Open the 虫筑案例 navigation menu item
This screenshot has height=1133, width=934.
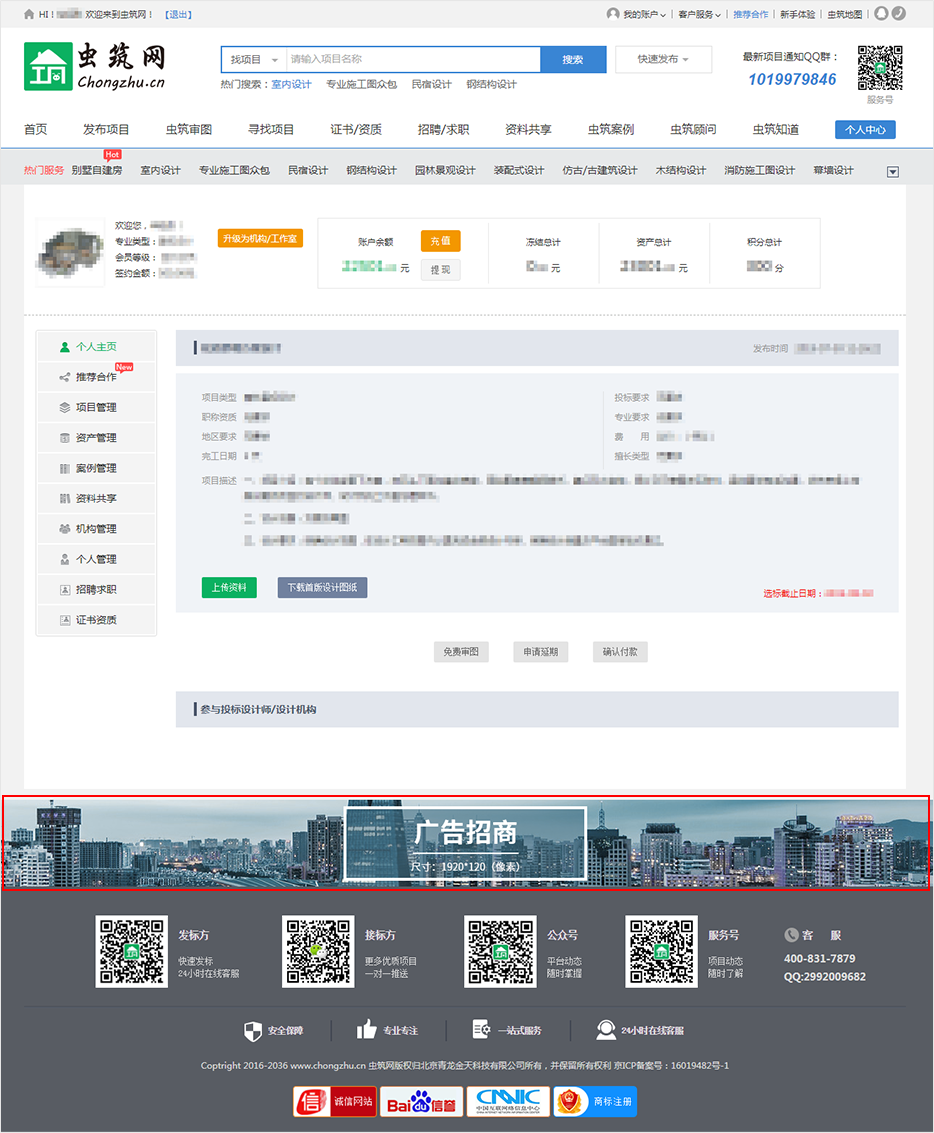(x=610, y=129)
